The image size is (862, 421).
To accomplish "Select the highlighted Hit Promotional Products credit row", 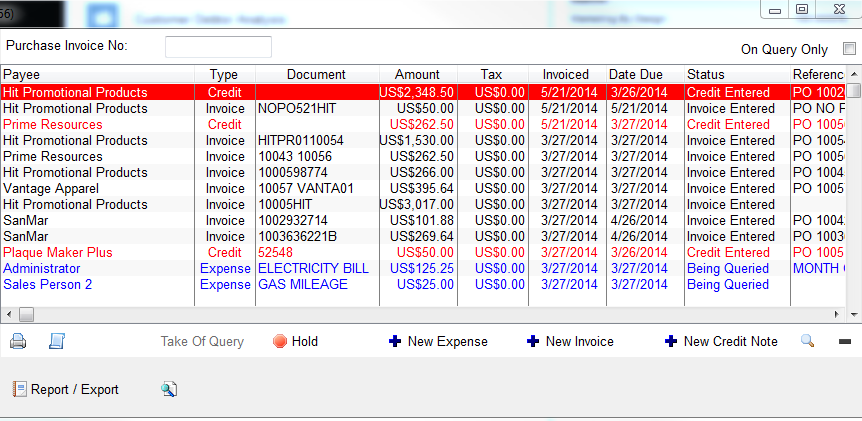I will point(423,92).
